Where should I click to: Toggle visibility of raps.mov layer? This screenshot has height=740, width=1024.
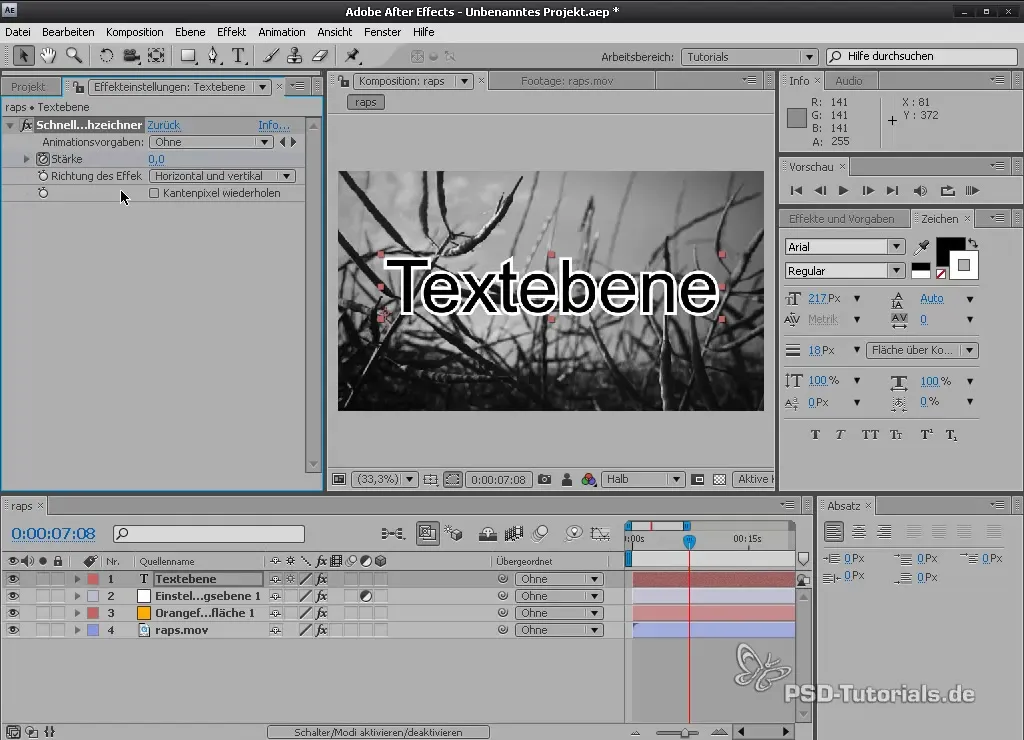[13, 630]
